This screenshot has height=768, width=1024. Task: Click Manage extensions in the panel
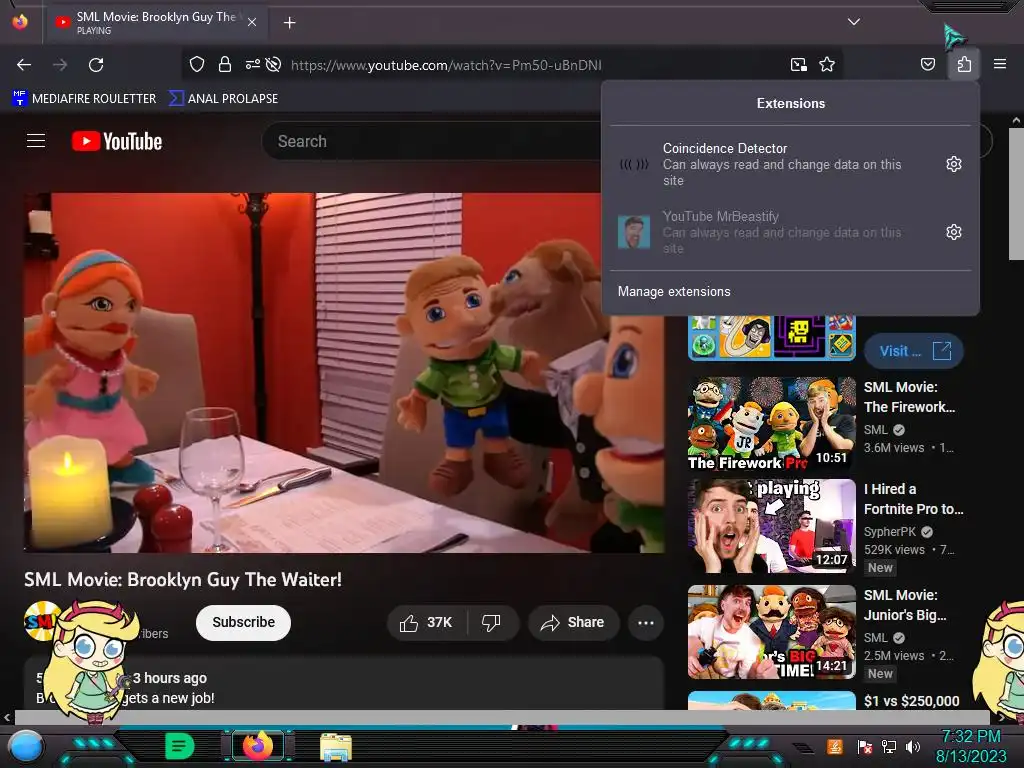point(674,291)
